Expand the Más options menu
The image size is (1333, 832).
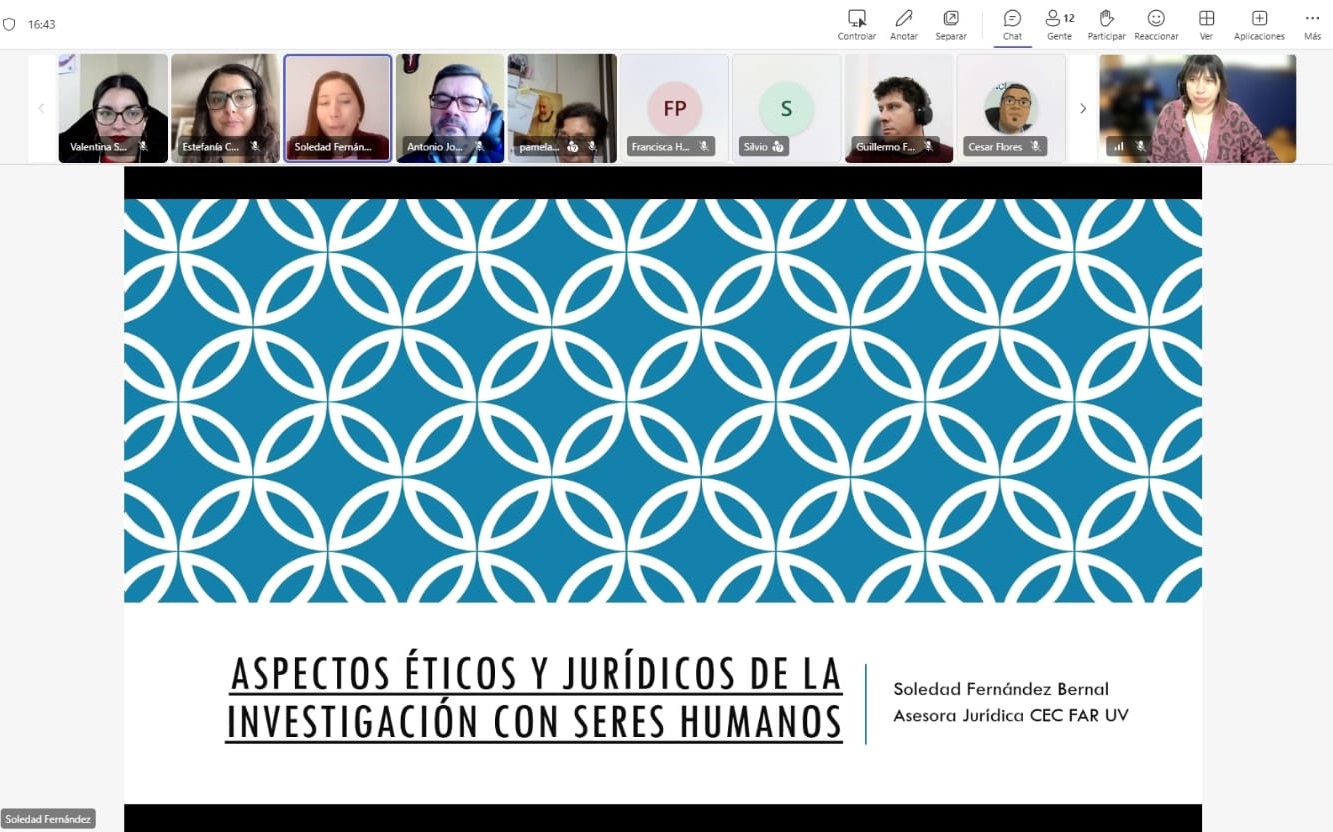click(x=1312, y=25)
